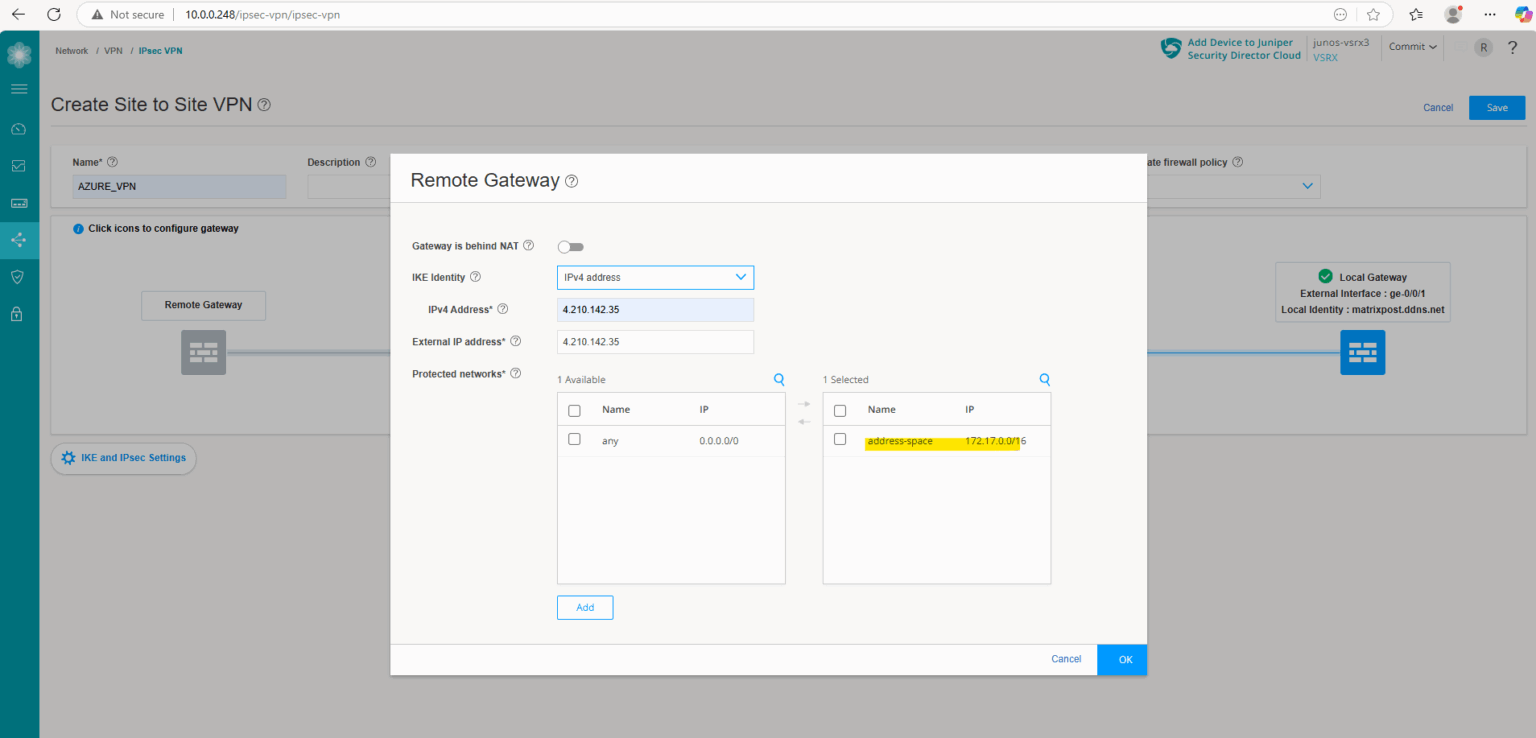
Task: Open the Security Policies shield icon
Action: pos(19,277)
